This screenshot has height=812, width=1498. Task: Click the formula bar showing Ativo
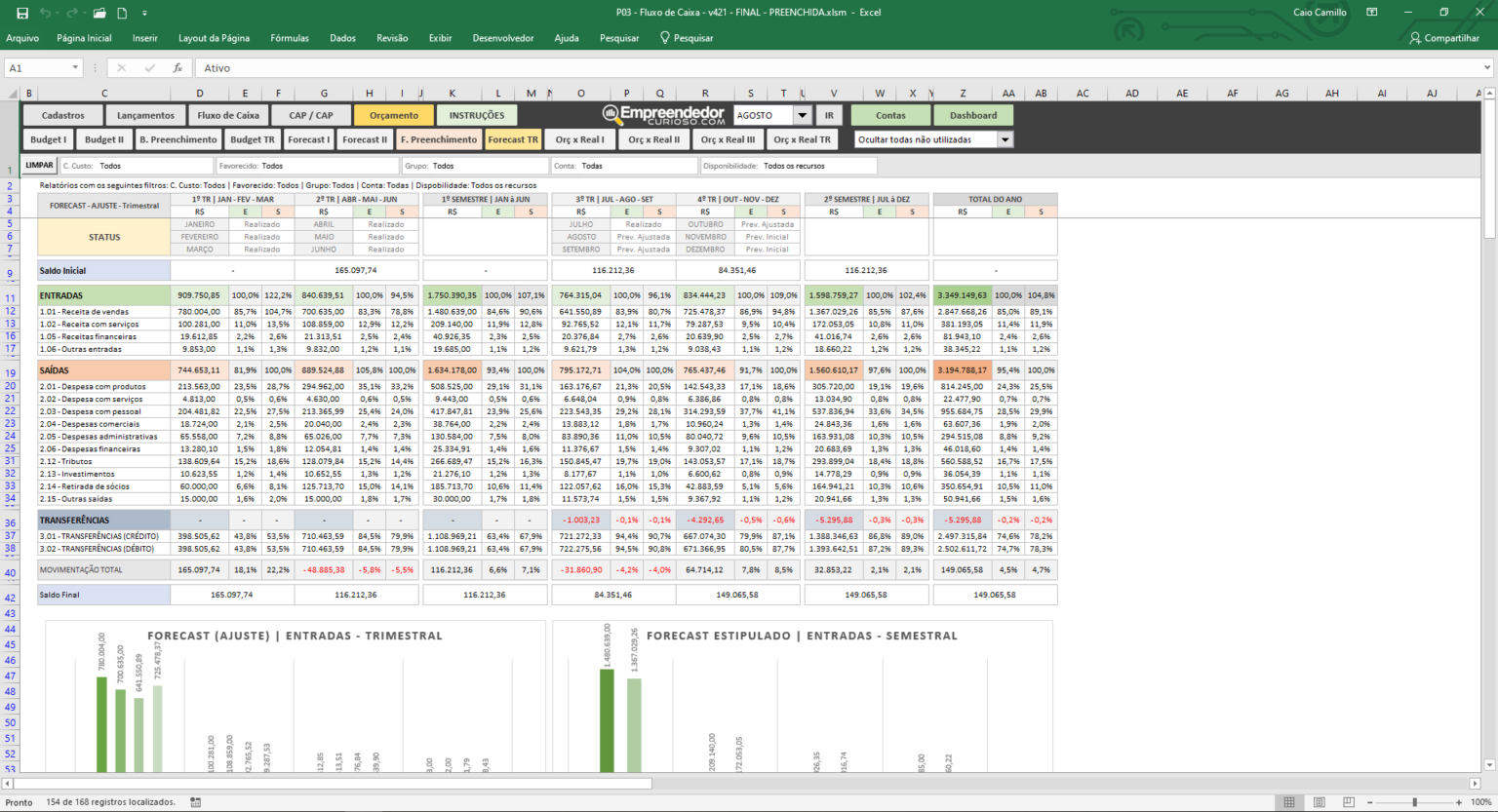pos(839,68)
